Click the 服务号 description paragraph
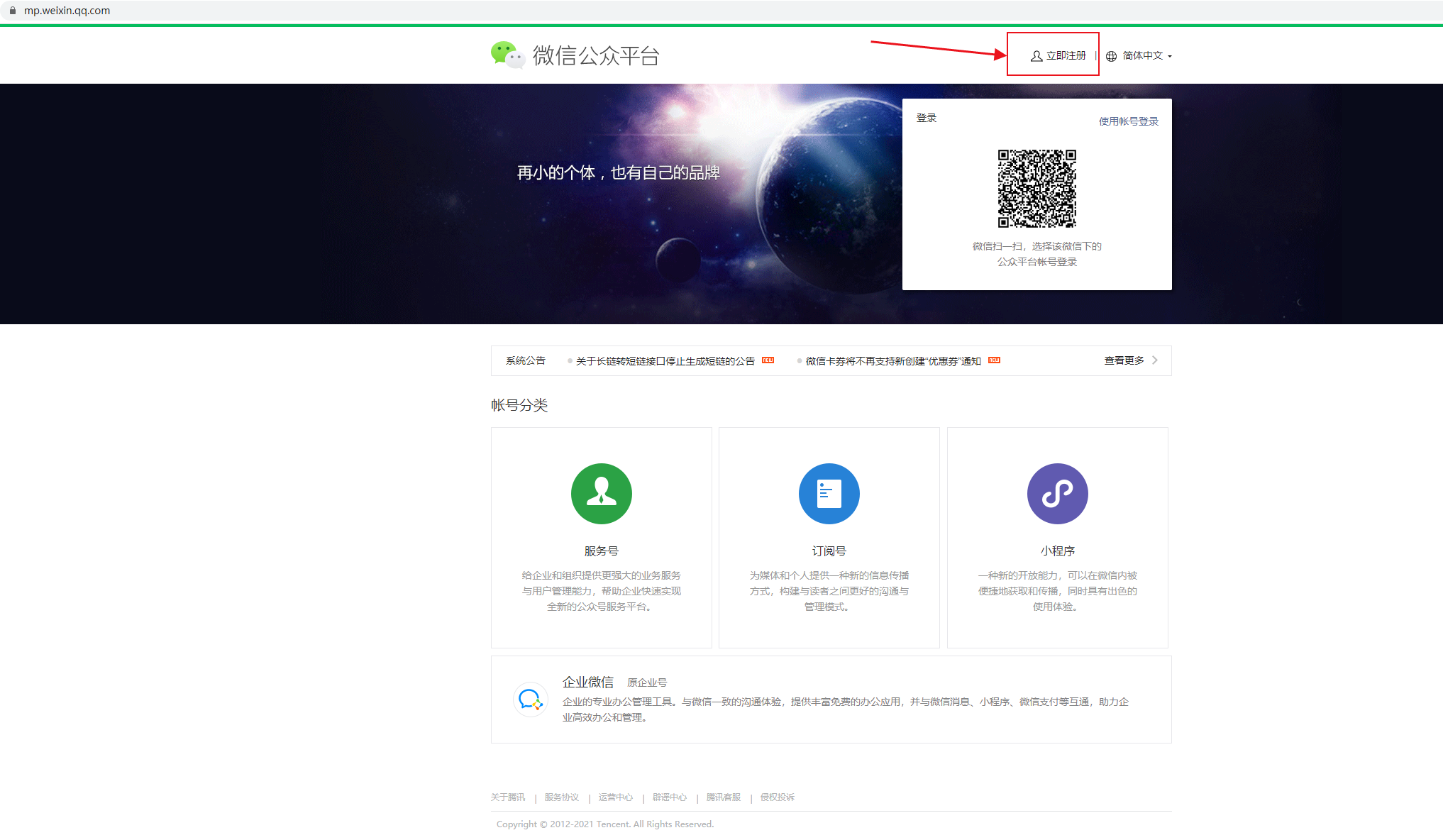1443x840 pixels. [602, 591]
